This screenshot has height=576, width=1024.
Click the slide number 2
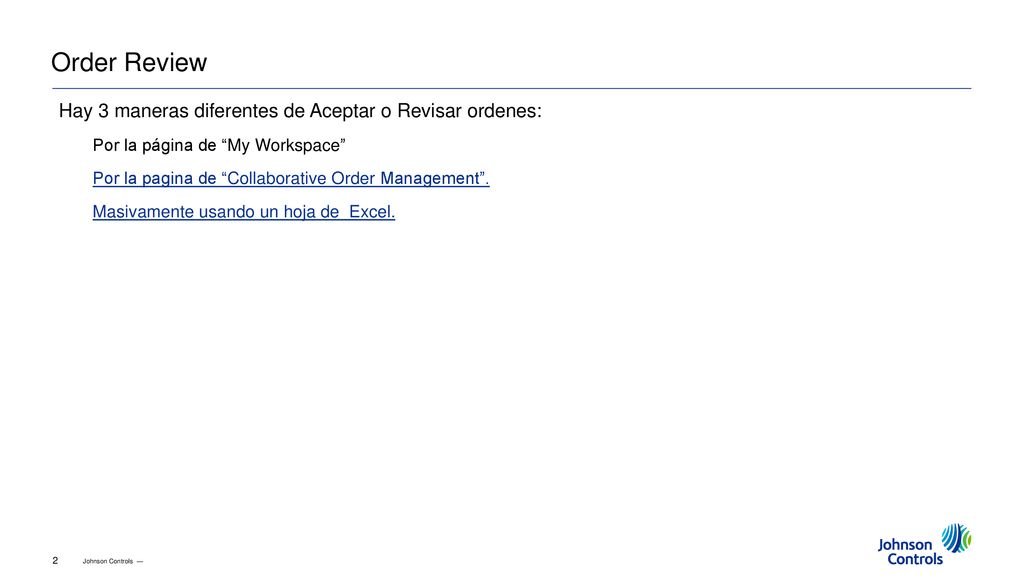[55, 560]
